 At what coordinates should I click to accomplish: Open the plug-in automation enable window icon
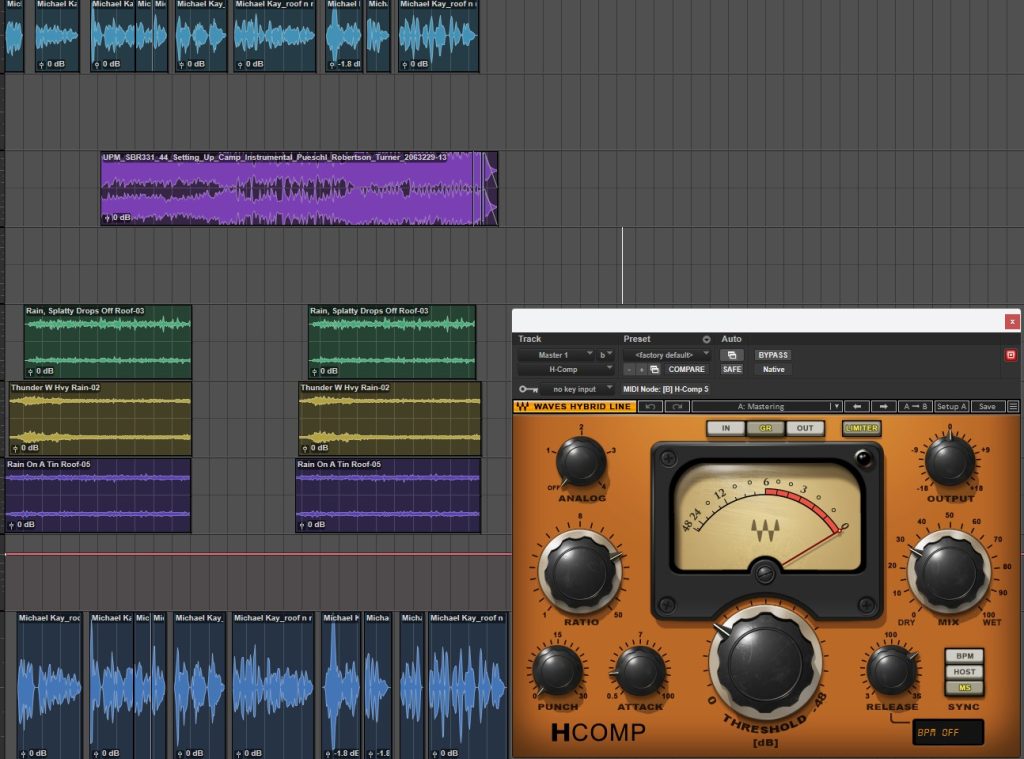pyautogui.click(x=731, y=355)
